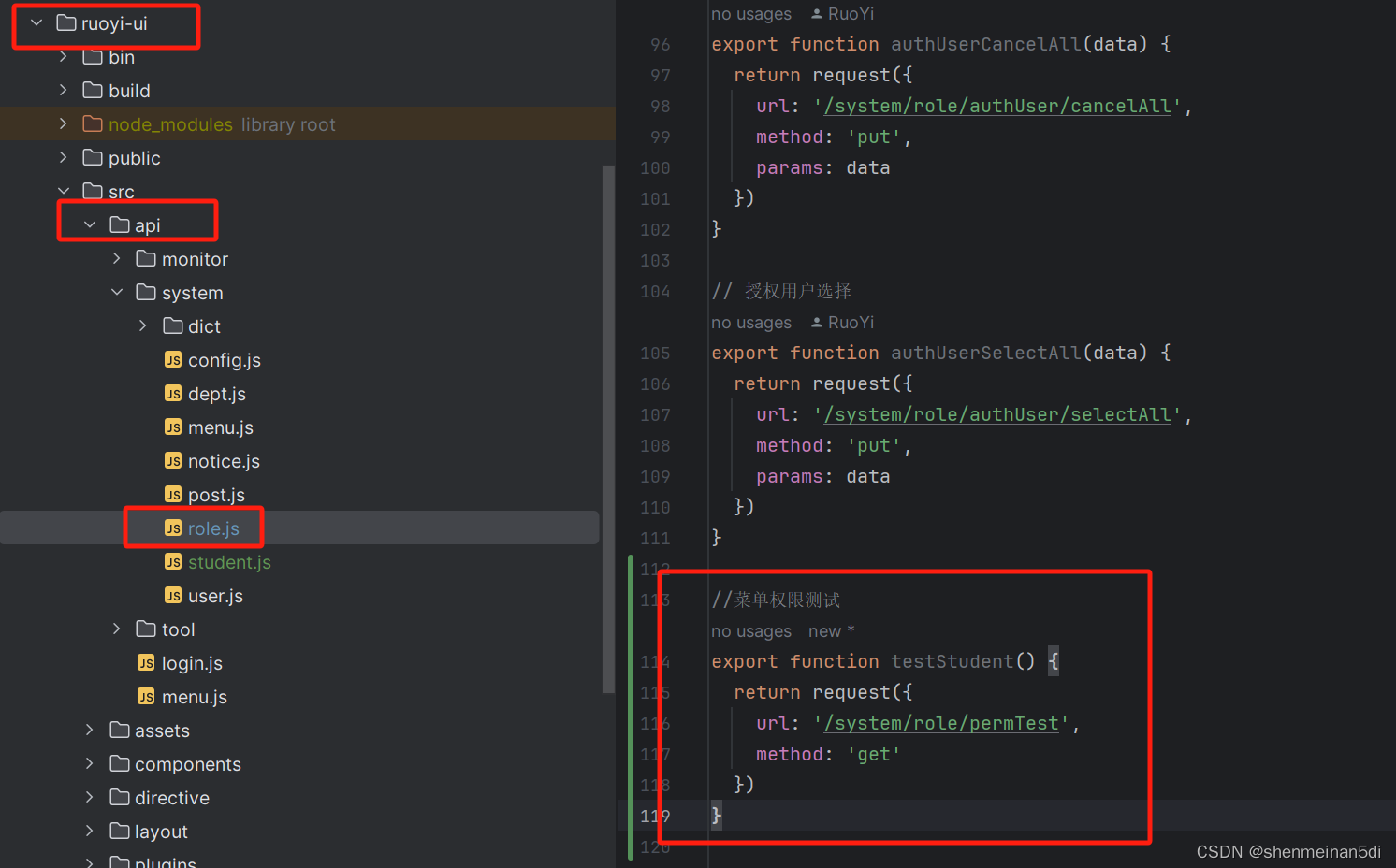Viewport: 1396px width, 868px height.
Task: Expand the directive folder chevron
Action: [90, 797]
